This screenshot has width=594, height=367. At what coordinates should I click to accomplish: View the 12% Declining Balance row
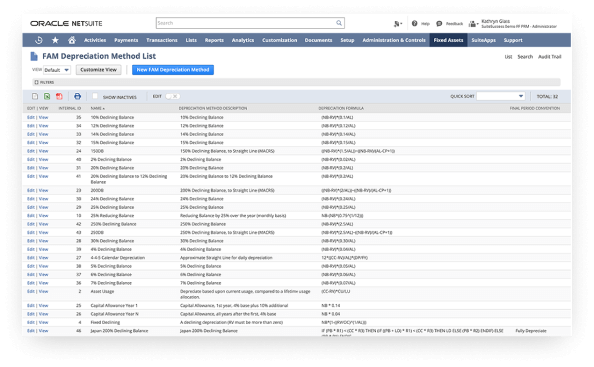click(44, 126)
